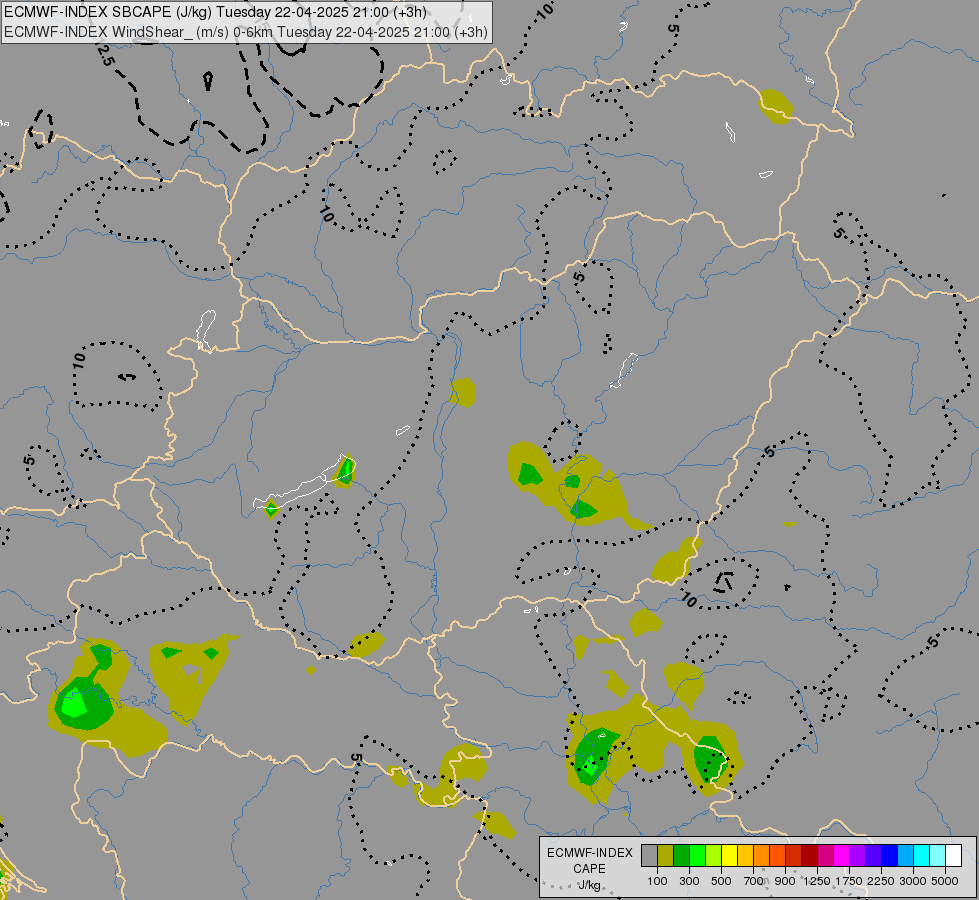The image size is (979, 900).
Task: Click the SBCAPE title line at the top
Action: 215,12
